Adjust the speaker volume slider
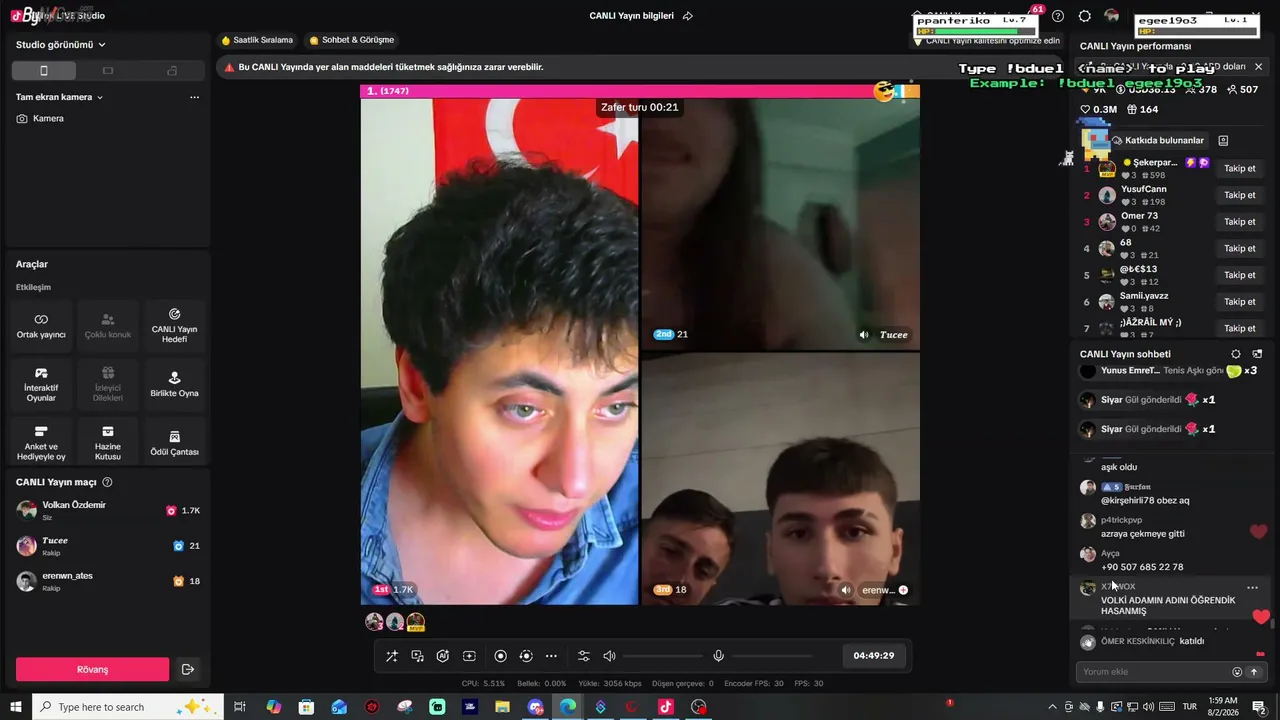This screenshot has width=1280, height=720. point(662,656)
